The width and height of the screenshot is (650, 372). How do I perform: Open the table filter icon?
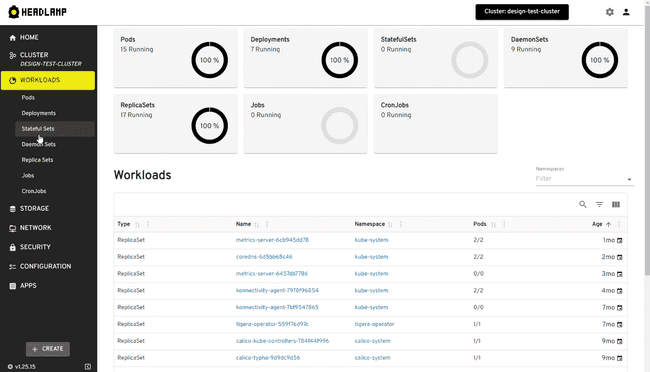(599, 204)
